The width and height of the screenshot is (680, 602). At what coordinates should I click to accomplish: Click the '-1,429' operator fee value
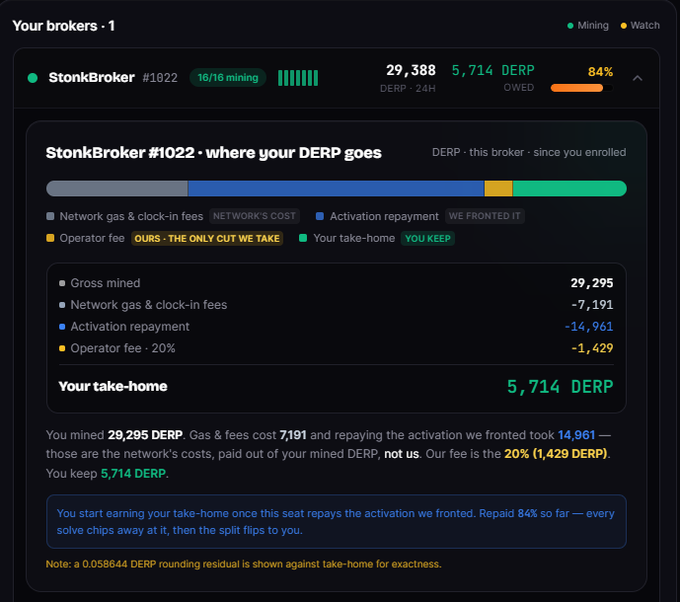(592, 348)
